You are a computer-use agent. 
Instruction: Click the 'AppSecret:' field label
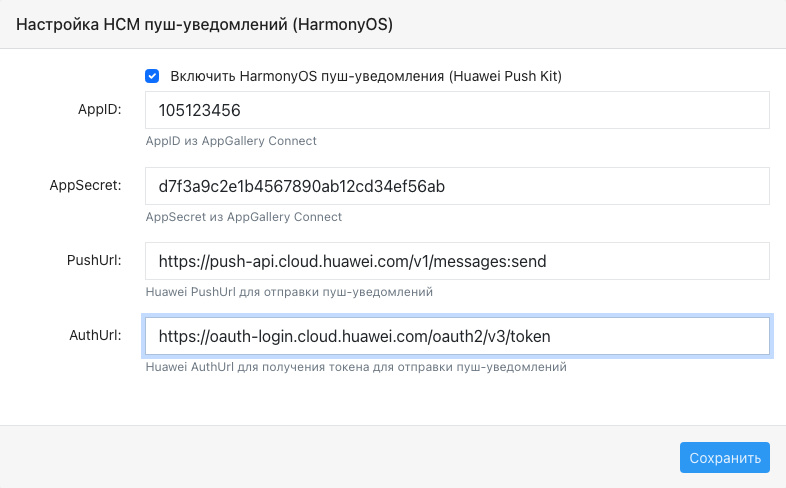(x=86, y=185)
